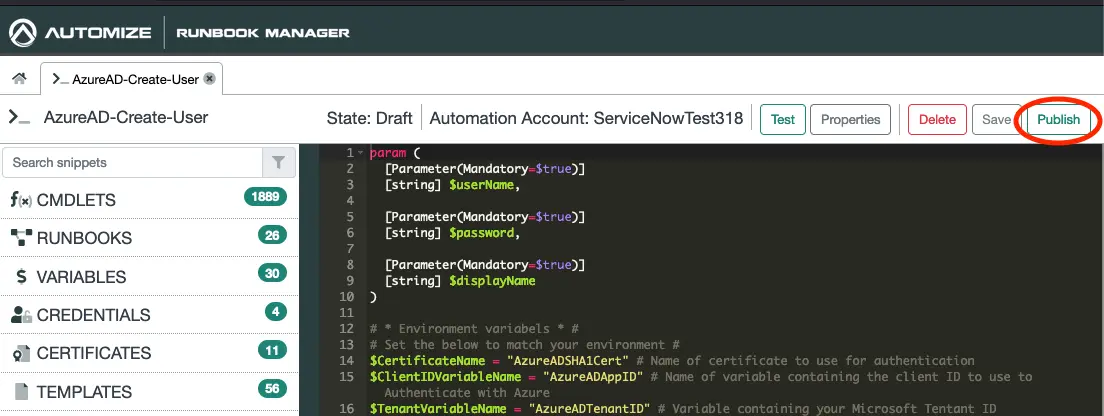The image size is (1104, 416).
Task: Open the CERTIFICATES category
Action: pyautogui.click(x=94, y=353)
